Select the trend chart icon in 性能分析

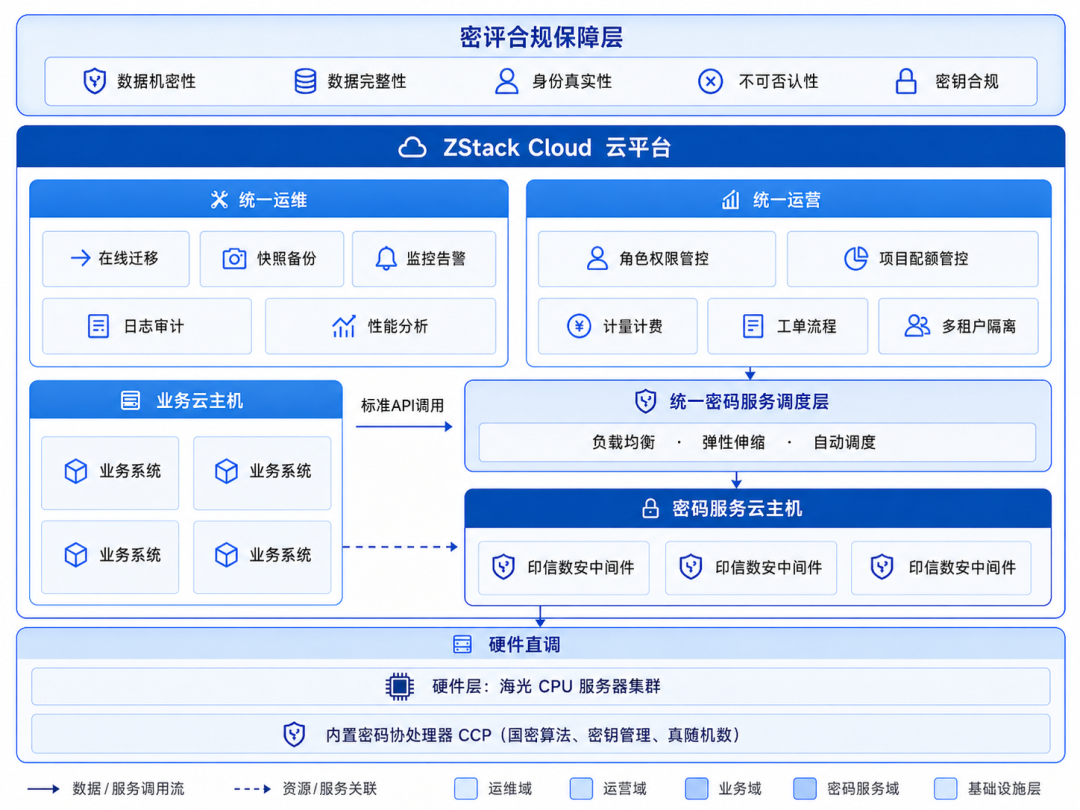[x=344, y=326]
